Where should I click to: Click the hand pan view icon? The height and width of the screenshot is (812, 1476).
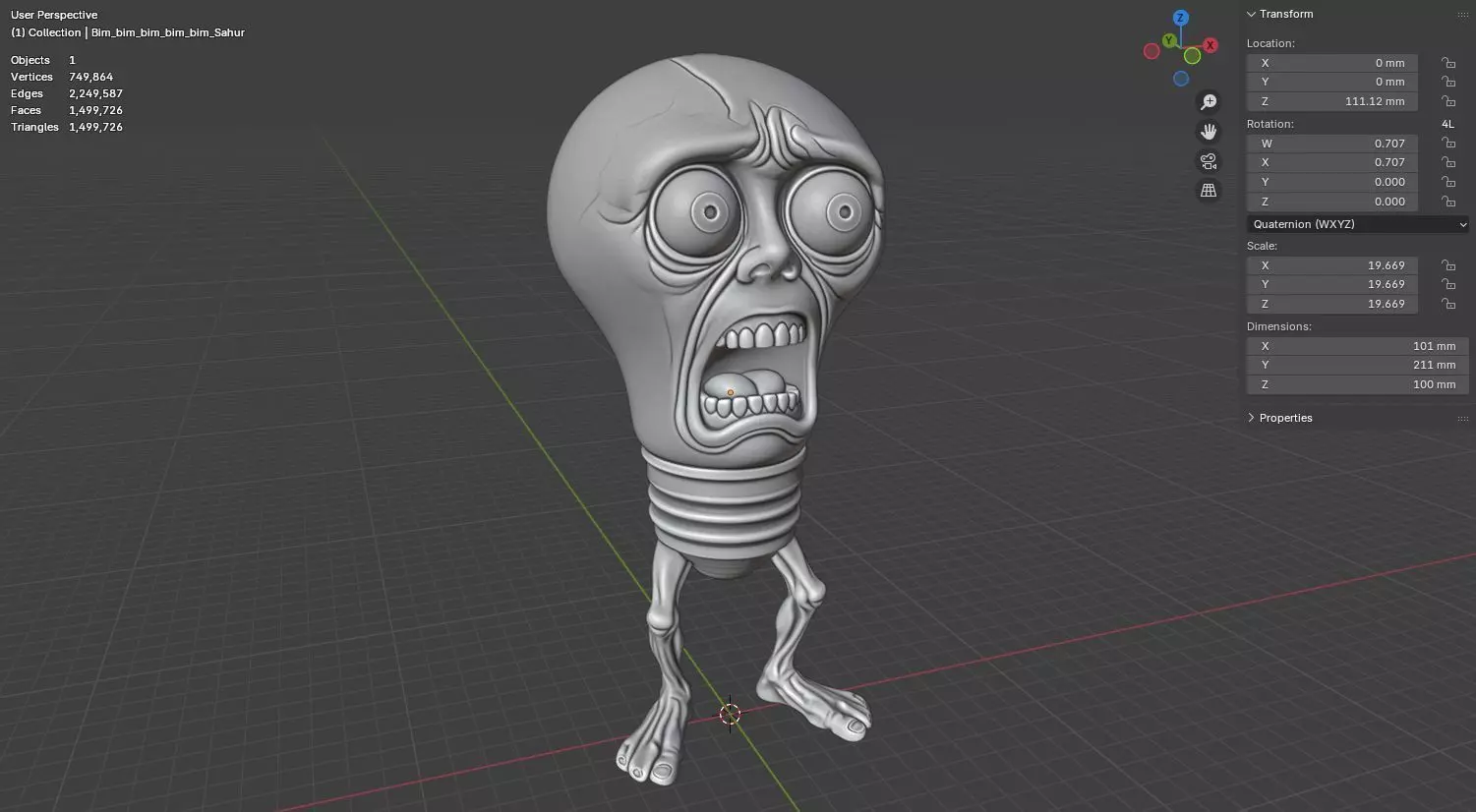[x=1209, y=132]
